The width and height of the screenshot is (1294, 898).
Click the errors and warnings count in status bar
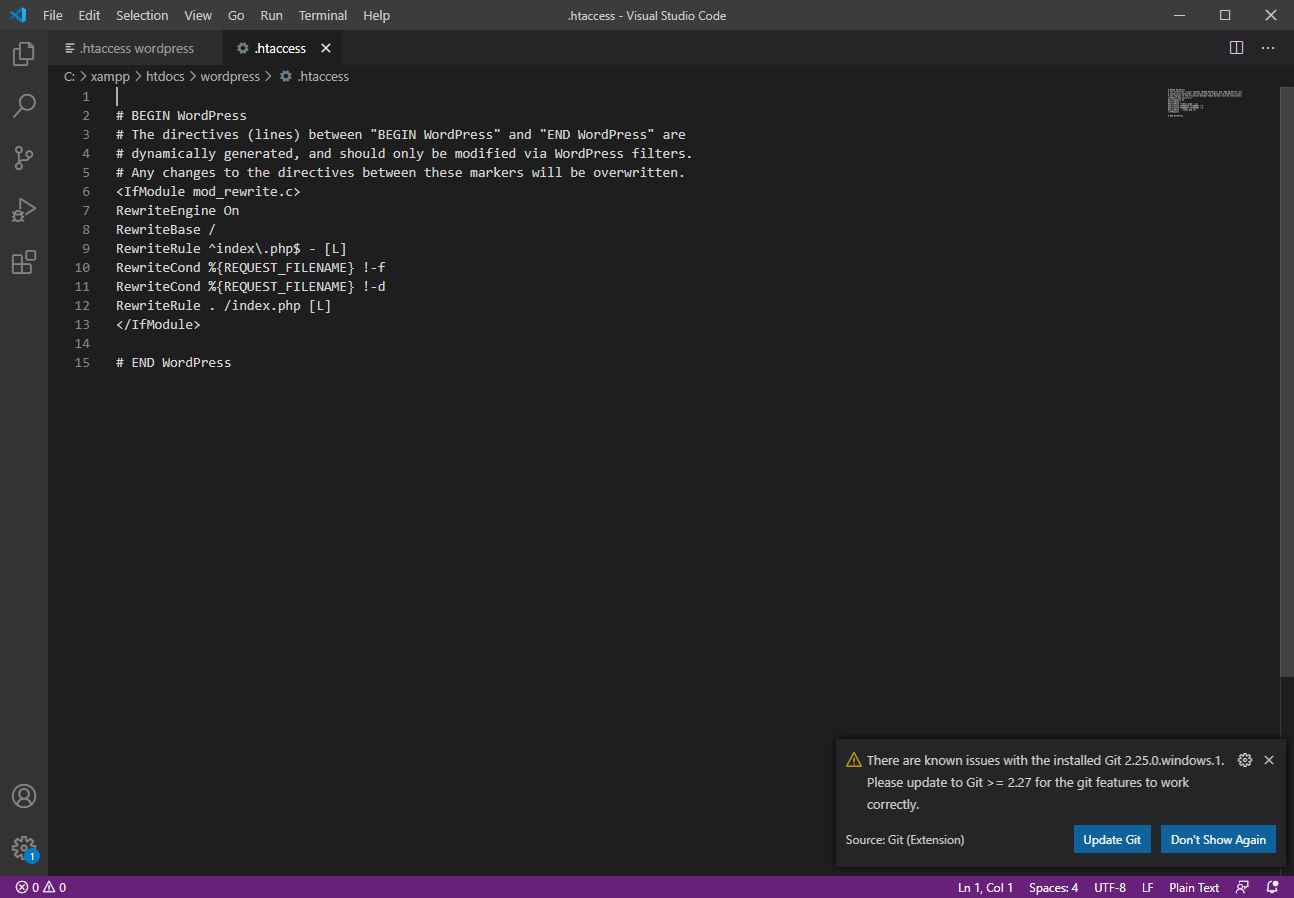[x=41, y=887]
